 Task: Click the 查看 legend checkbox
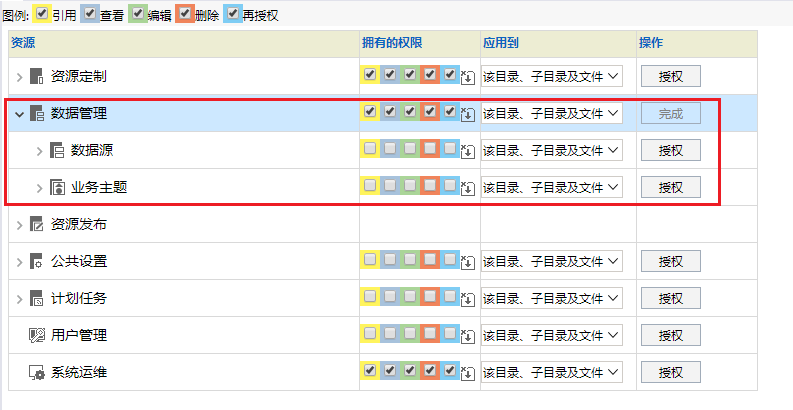(x=90, y=12)
